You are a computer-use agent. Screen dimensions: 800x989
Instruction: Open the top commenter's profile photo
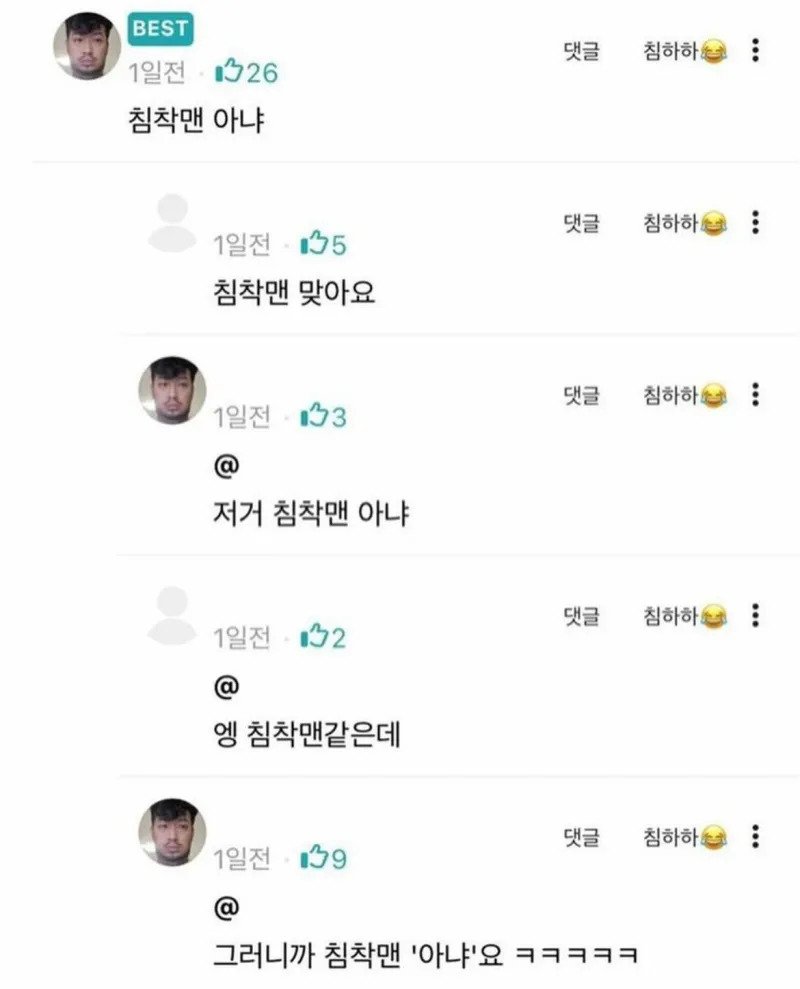87,46
